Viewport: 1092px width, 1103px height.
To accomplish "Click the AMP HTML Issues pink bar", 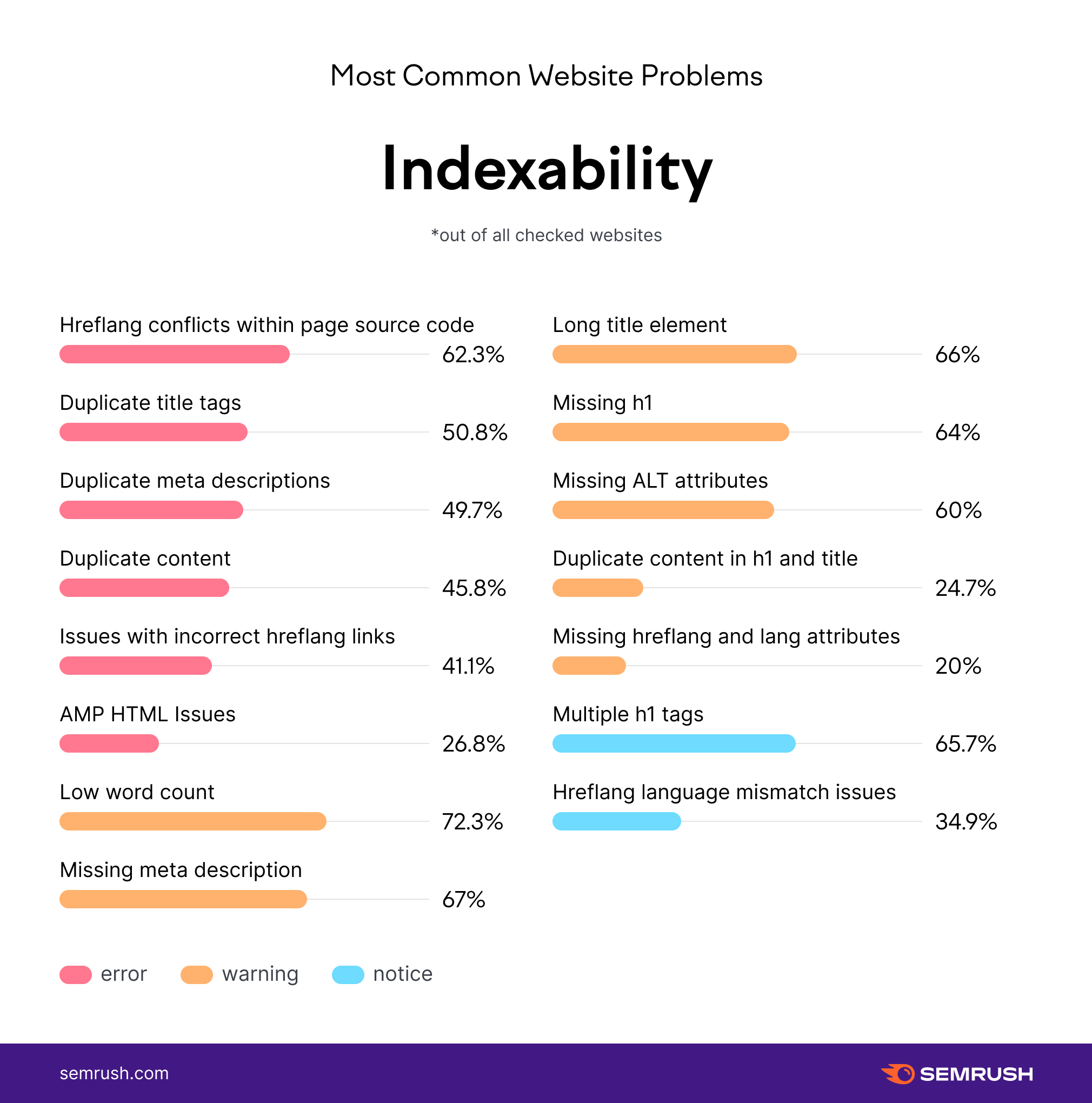I will (x=109, y=743).
